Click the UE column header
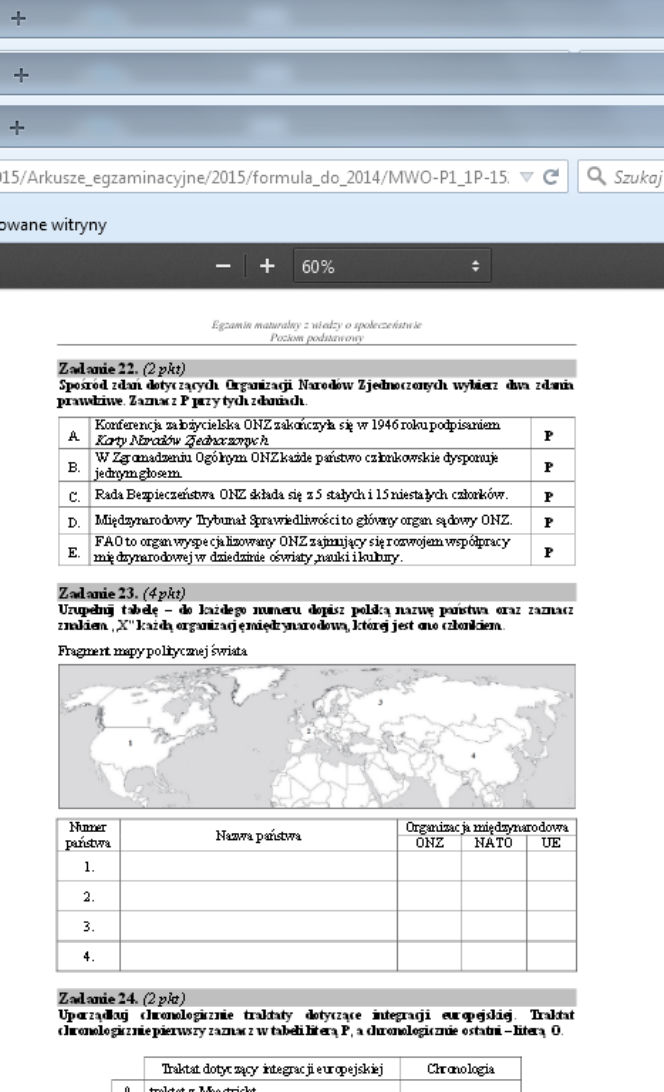The width and height of the screenshot is (664, 1092). 551,843
